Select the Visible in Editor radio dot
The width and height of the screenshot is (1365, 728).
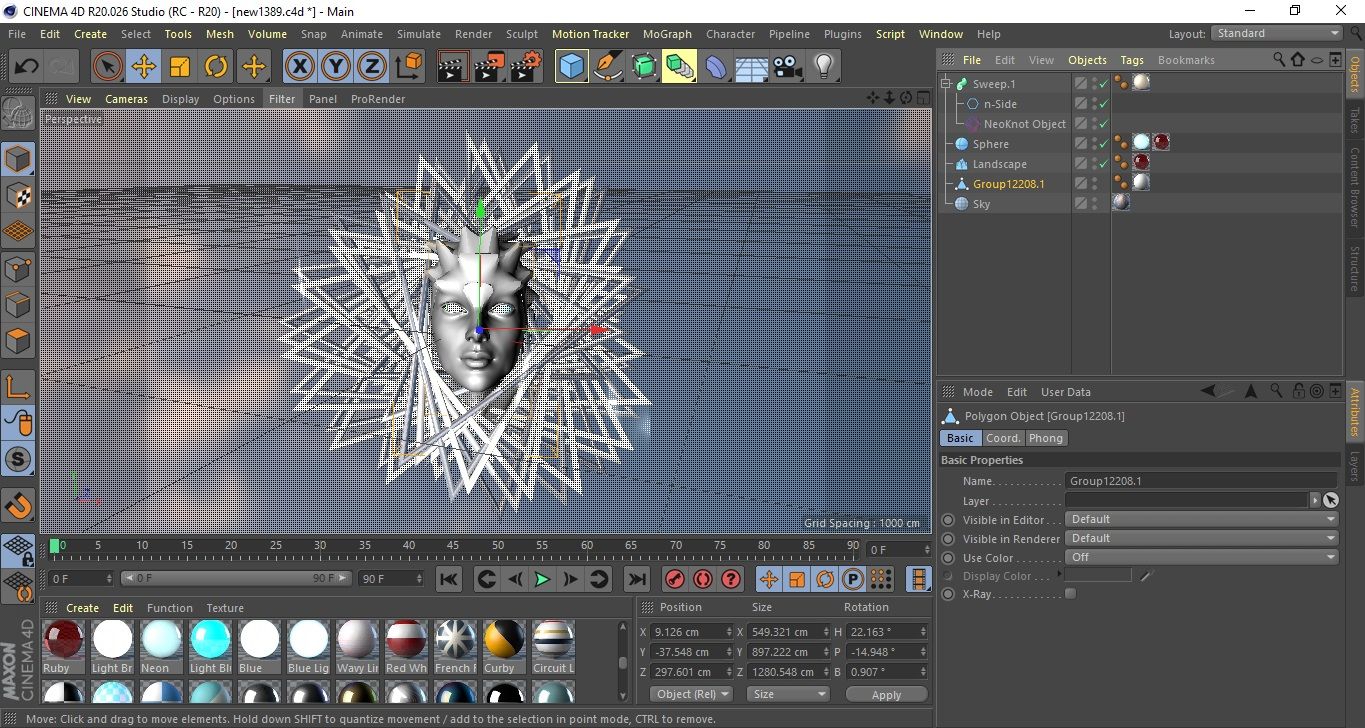[948, 520]
